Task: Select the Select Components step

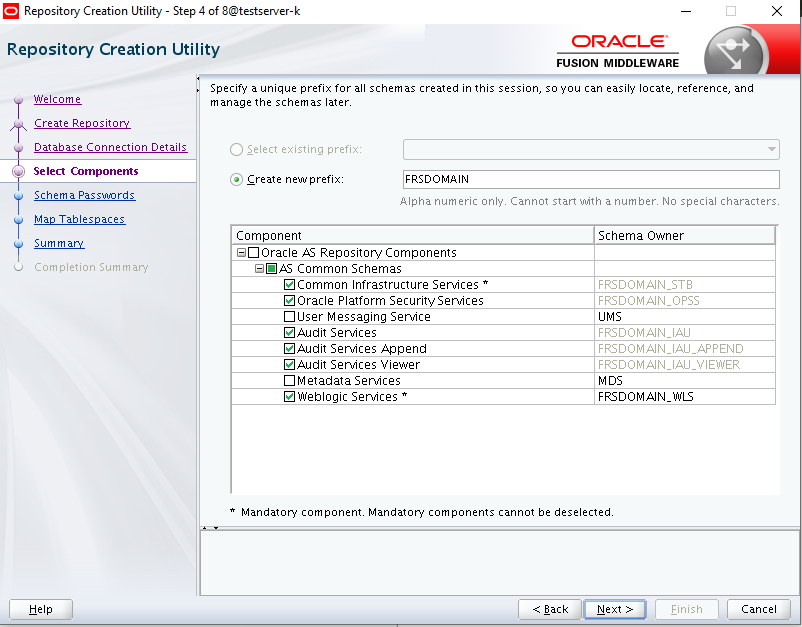Action: [x=86, y=171]
